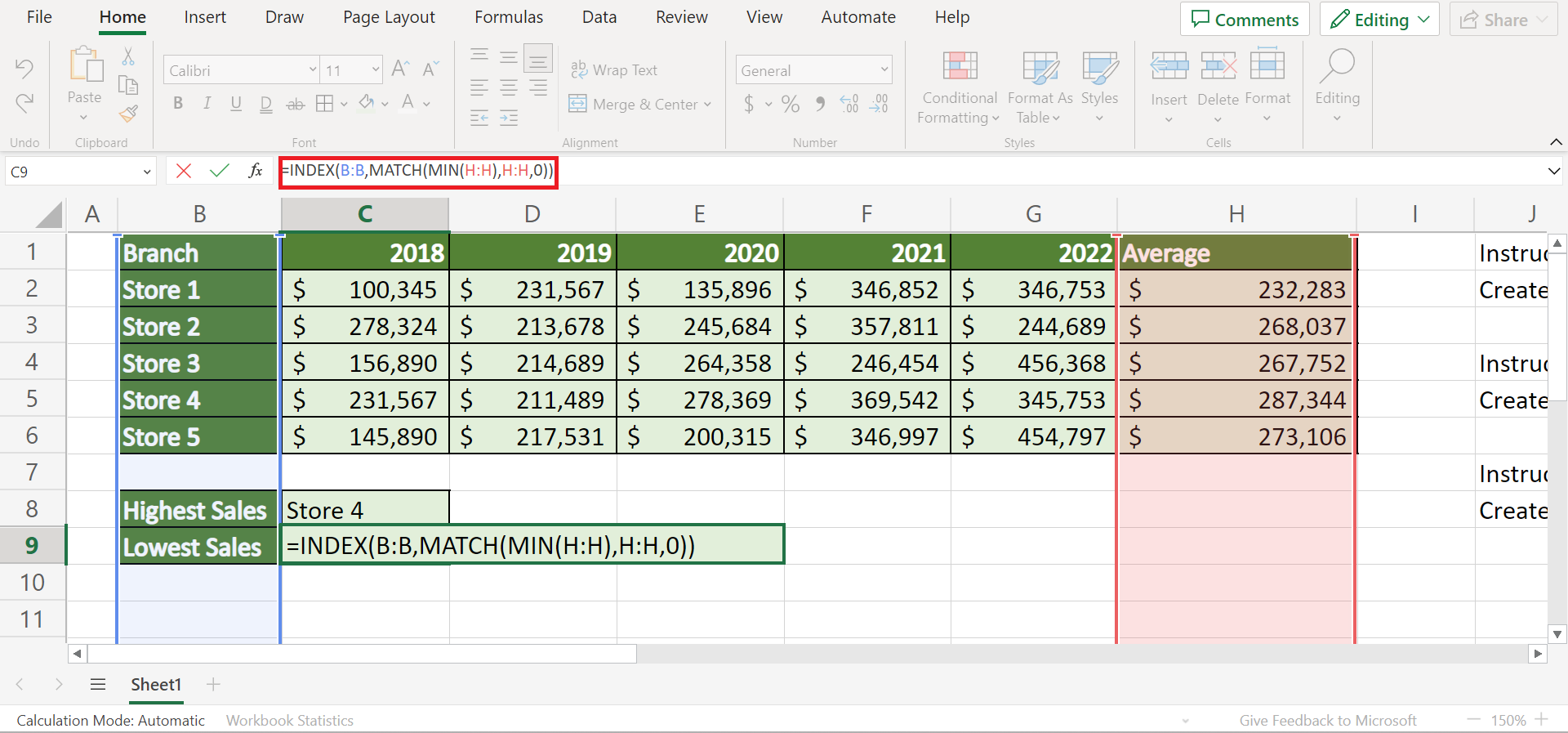Click Merge & Center
Viewport: 1568px width, 733px height.
[640, 104]
